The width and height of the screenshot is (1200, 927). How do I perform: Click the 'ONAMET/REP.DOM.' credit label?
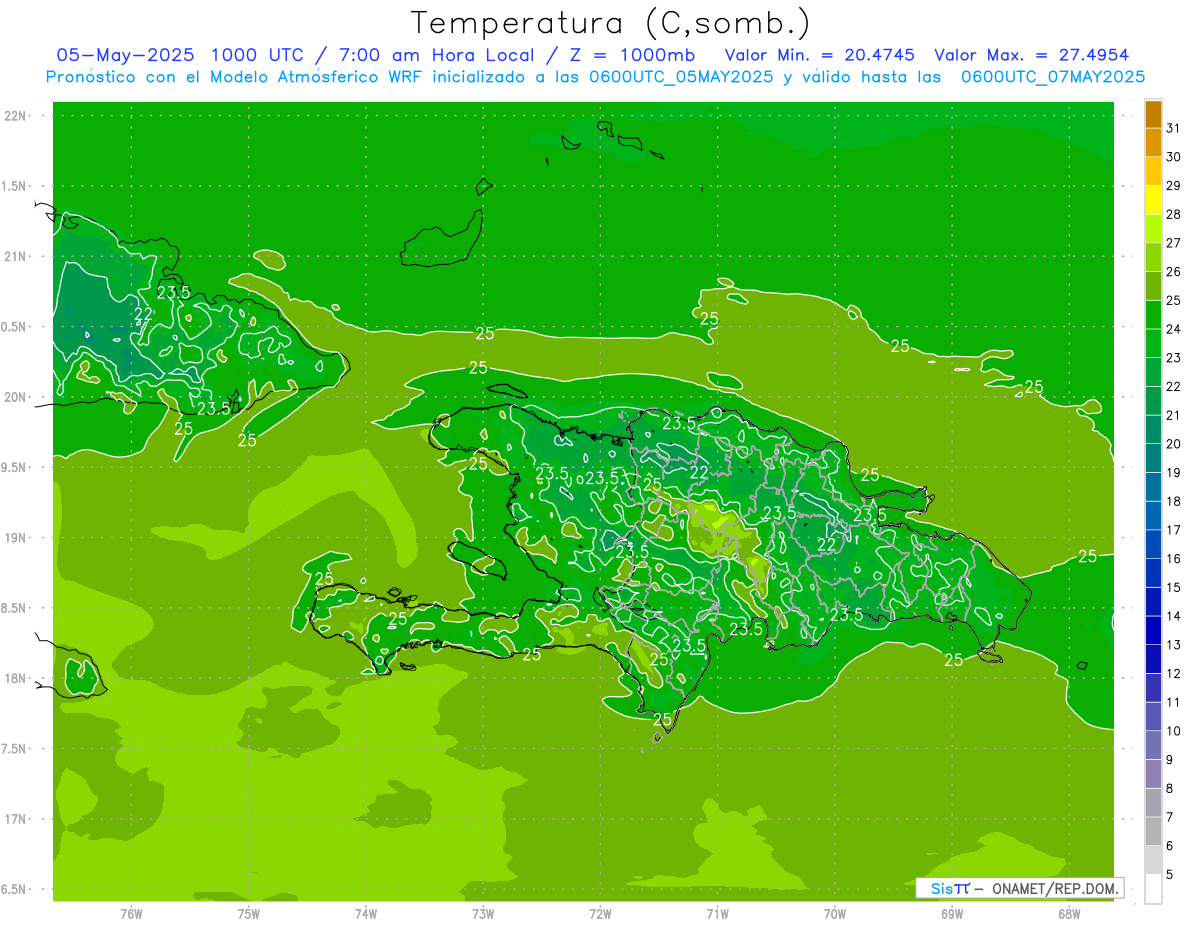[x=1054, y=888]
